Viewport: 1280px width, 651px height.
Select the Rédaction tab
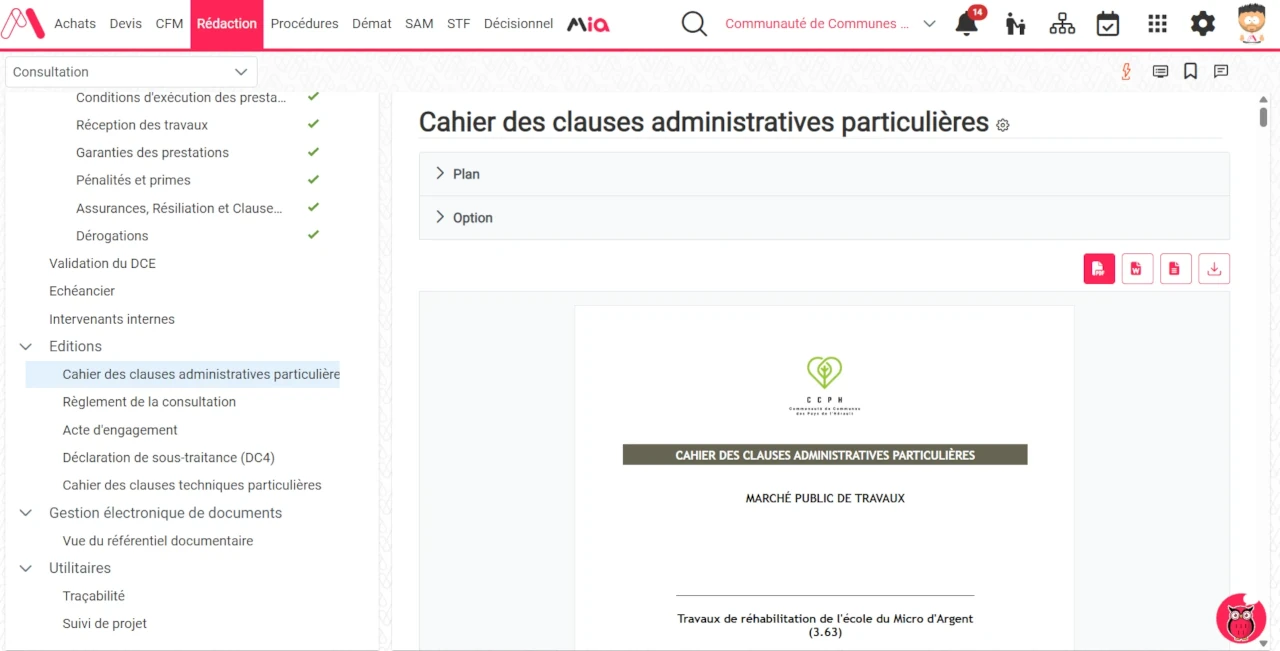[x=227, y=24]
